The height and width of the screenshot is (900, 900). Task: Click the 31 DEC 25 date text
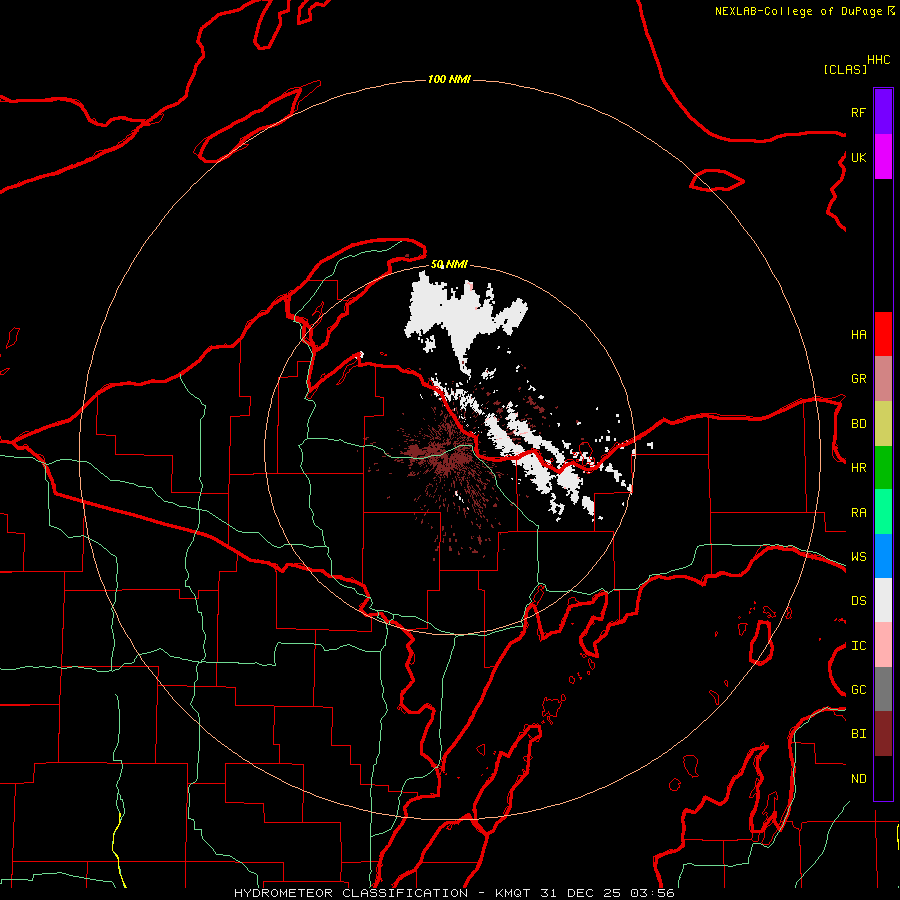tap(580, 893)
